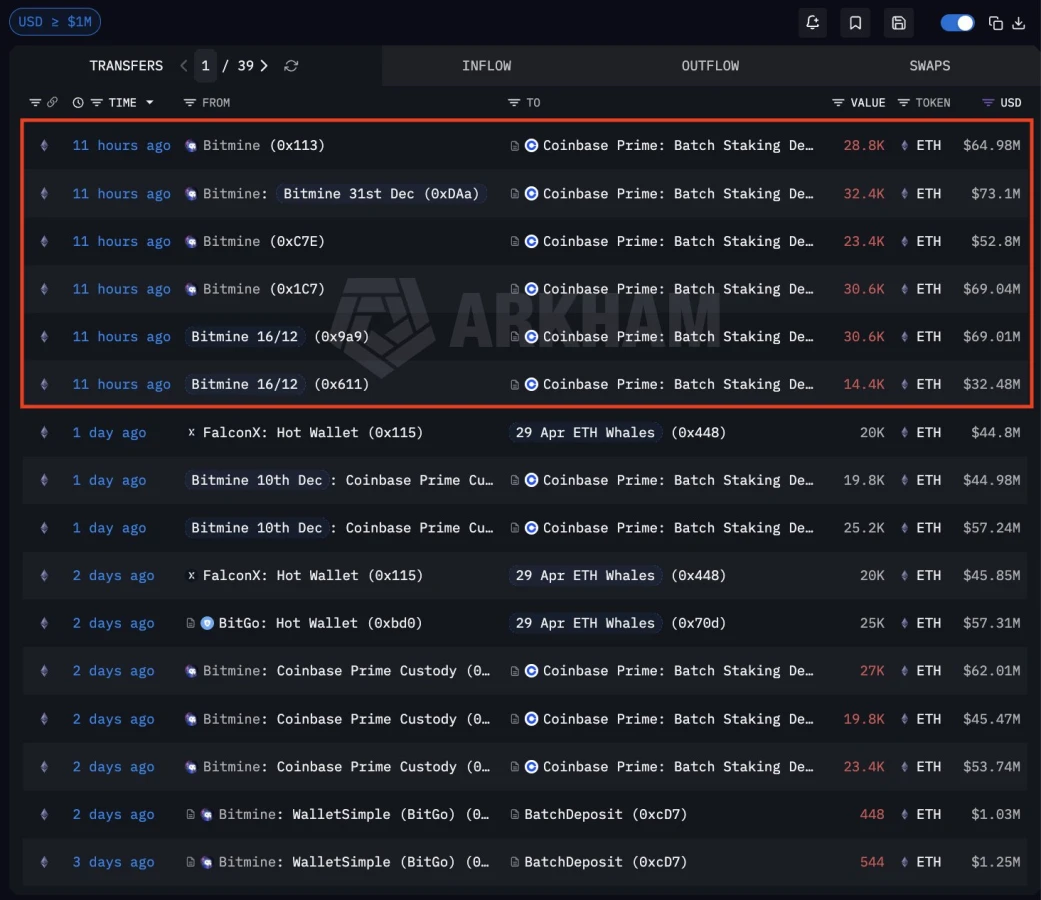Open FalconX Hot Wallet on $45.85M row
Screen dimensions: 1041x900
(313, 575)
